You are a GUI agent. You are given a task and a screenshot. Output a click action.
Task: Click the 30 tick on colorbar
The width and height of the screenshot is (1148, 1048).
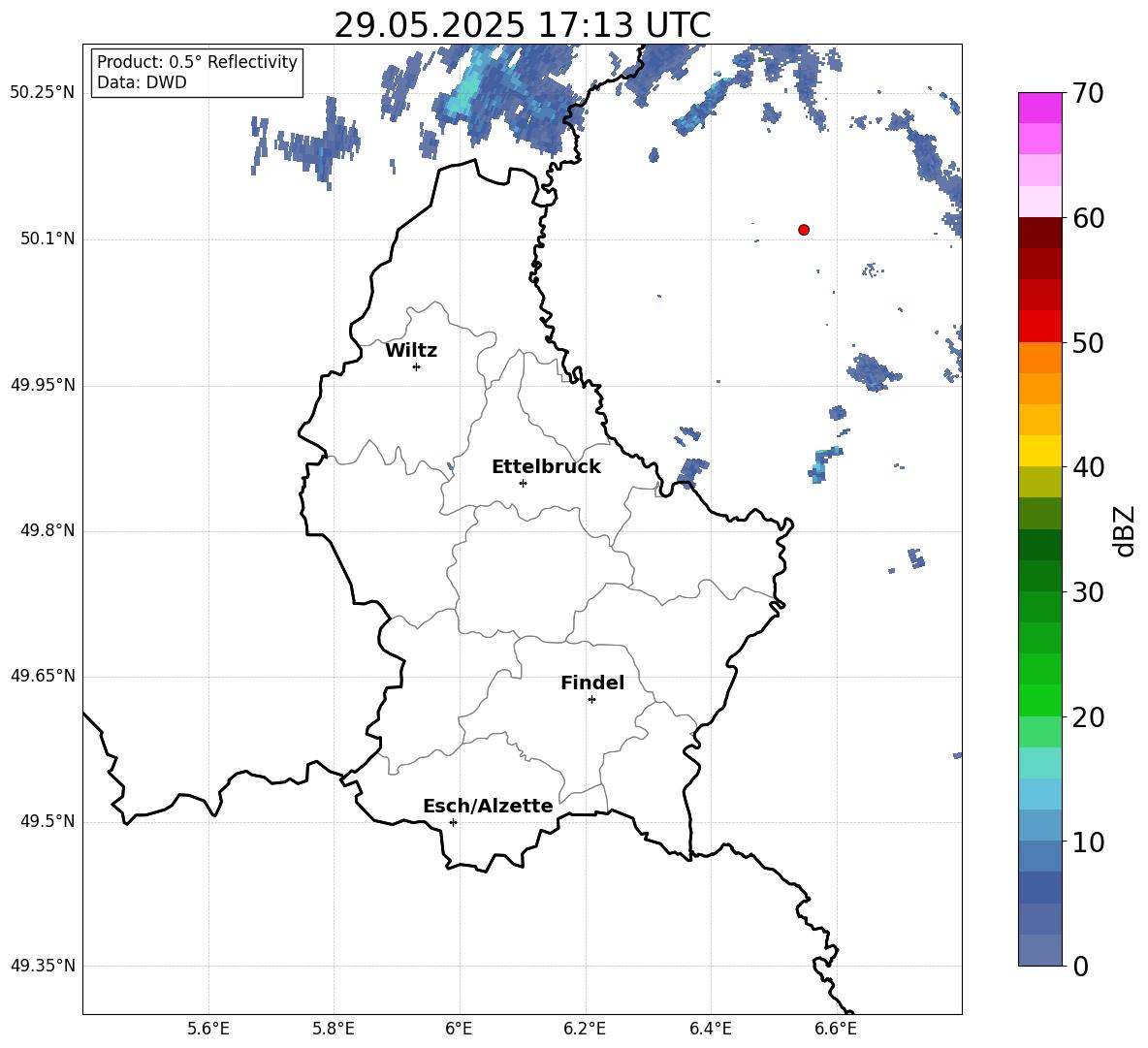[x=1089, y=592]
